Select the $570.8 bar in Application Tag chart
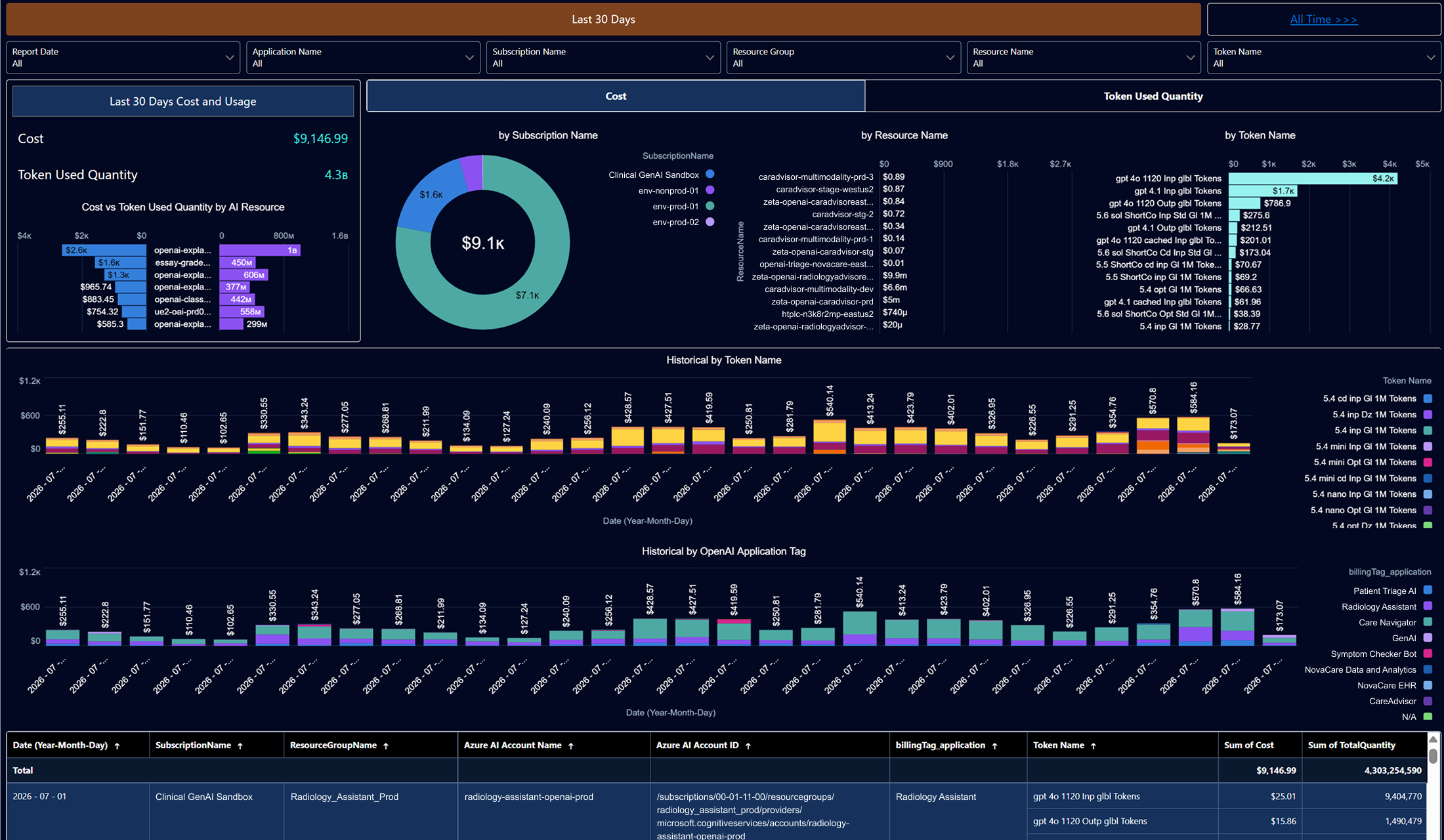 click(1195, 627)
